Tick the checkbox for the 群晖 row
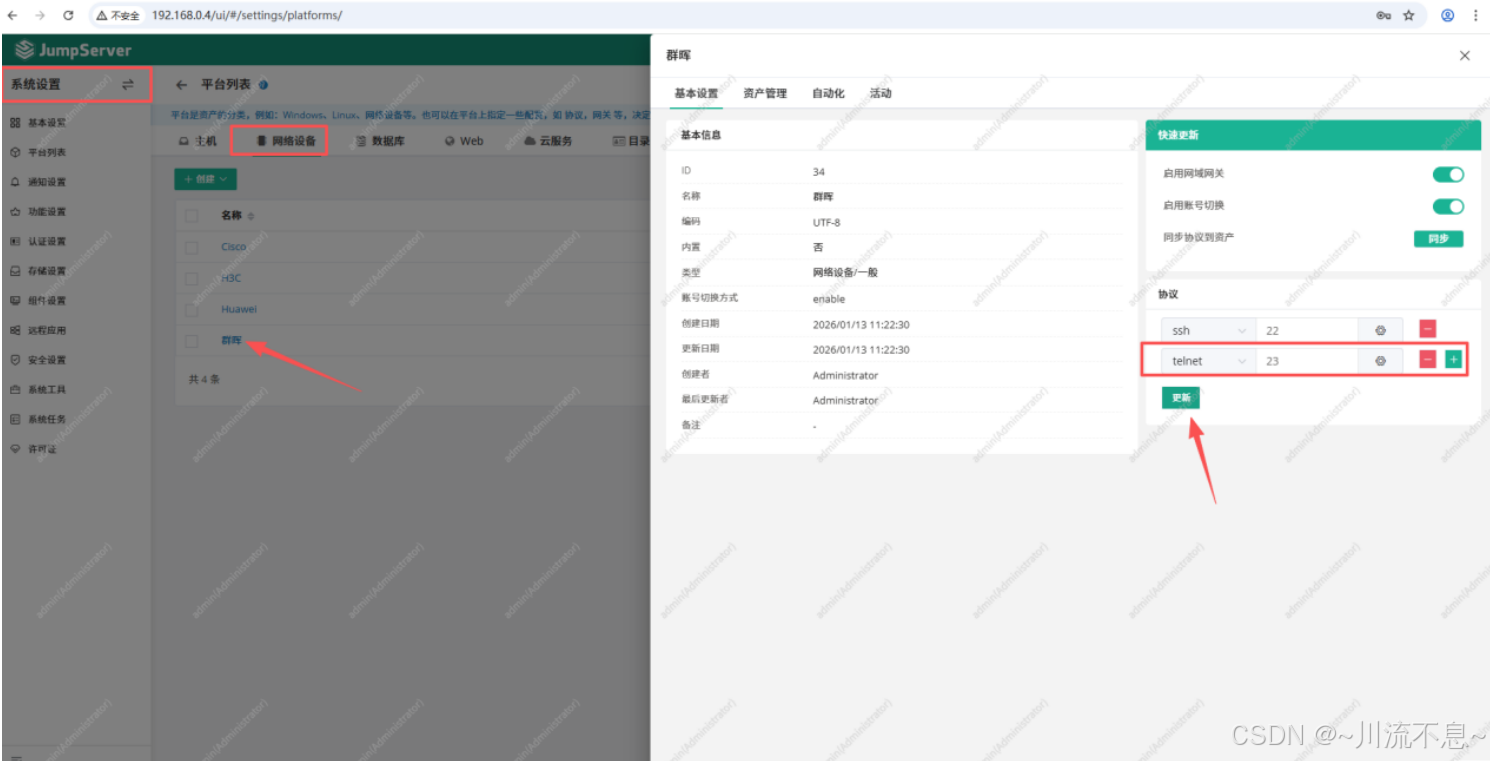Screen dimensions: 1490x761 tap(192, 341)
